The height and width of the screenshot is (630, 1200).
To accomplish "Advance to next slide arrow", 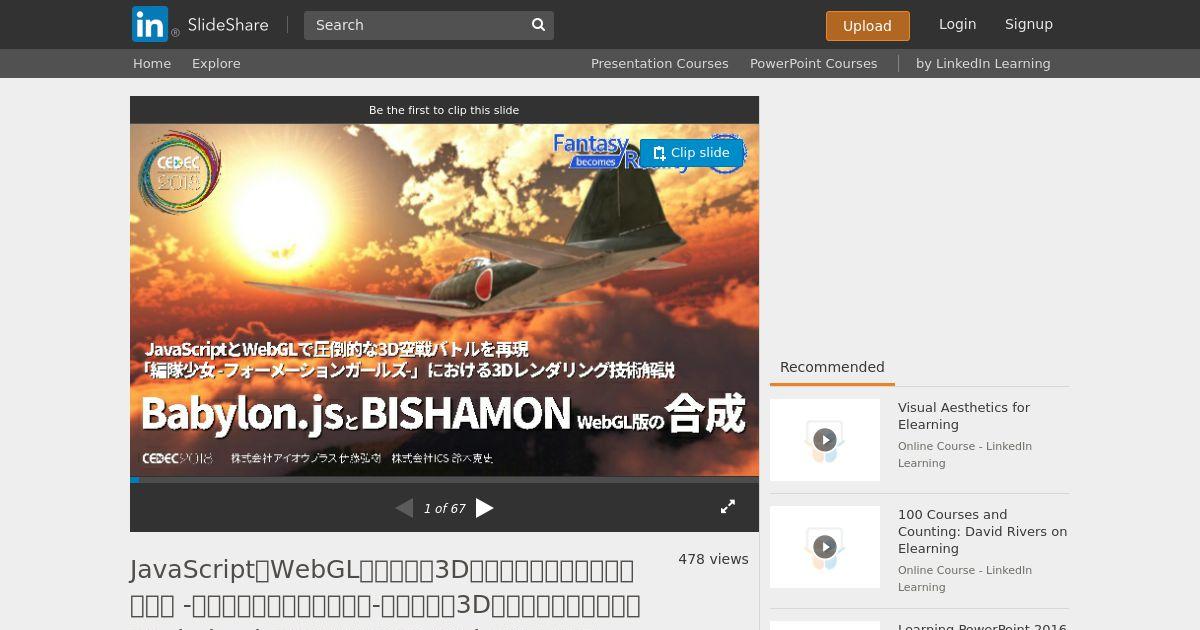I will pyautogui.click(x=485, y=508).
